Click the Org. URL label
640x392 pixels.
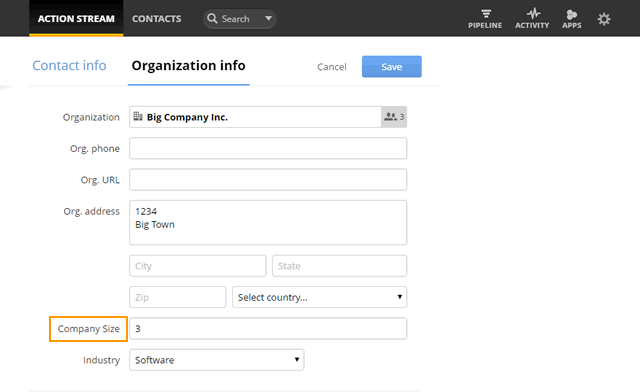click(100, 180)
